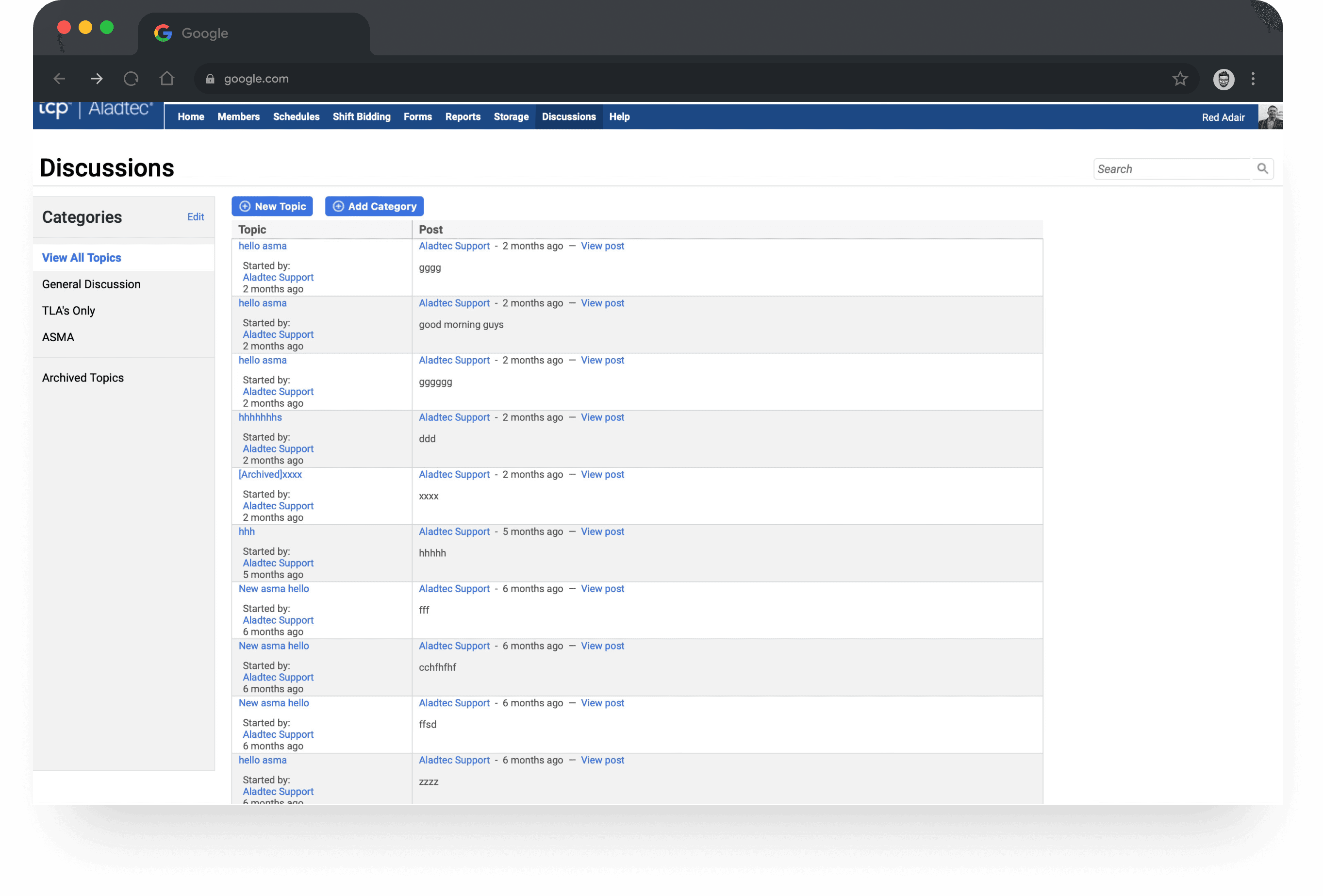Open browser profile avatar

(x=1224, y=79)
